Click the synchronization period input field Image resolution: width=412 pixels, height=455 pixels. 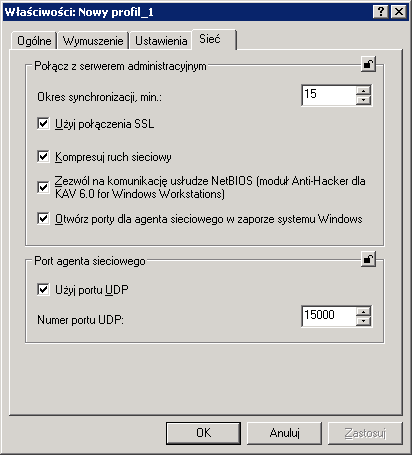(329, 95)
